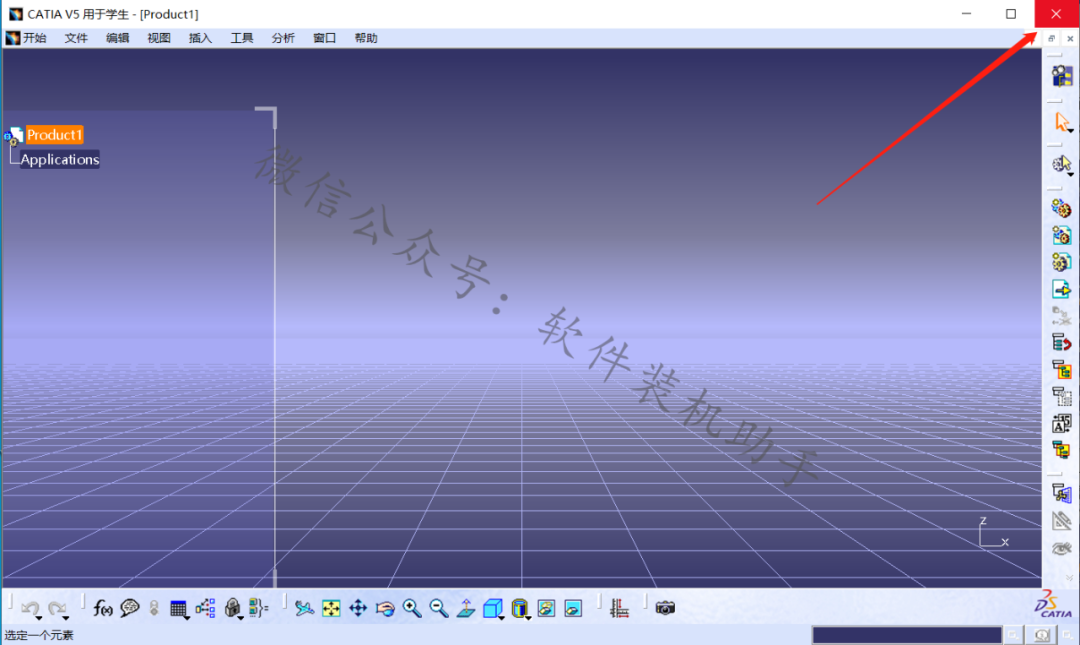This screenshot has width=1080, height=645.
Task: Expand right toolbar overflow chevron
Action: [1069, 577]
